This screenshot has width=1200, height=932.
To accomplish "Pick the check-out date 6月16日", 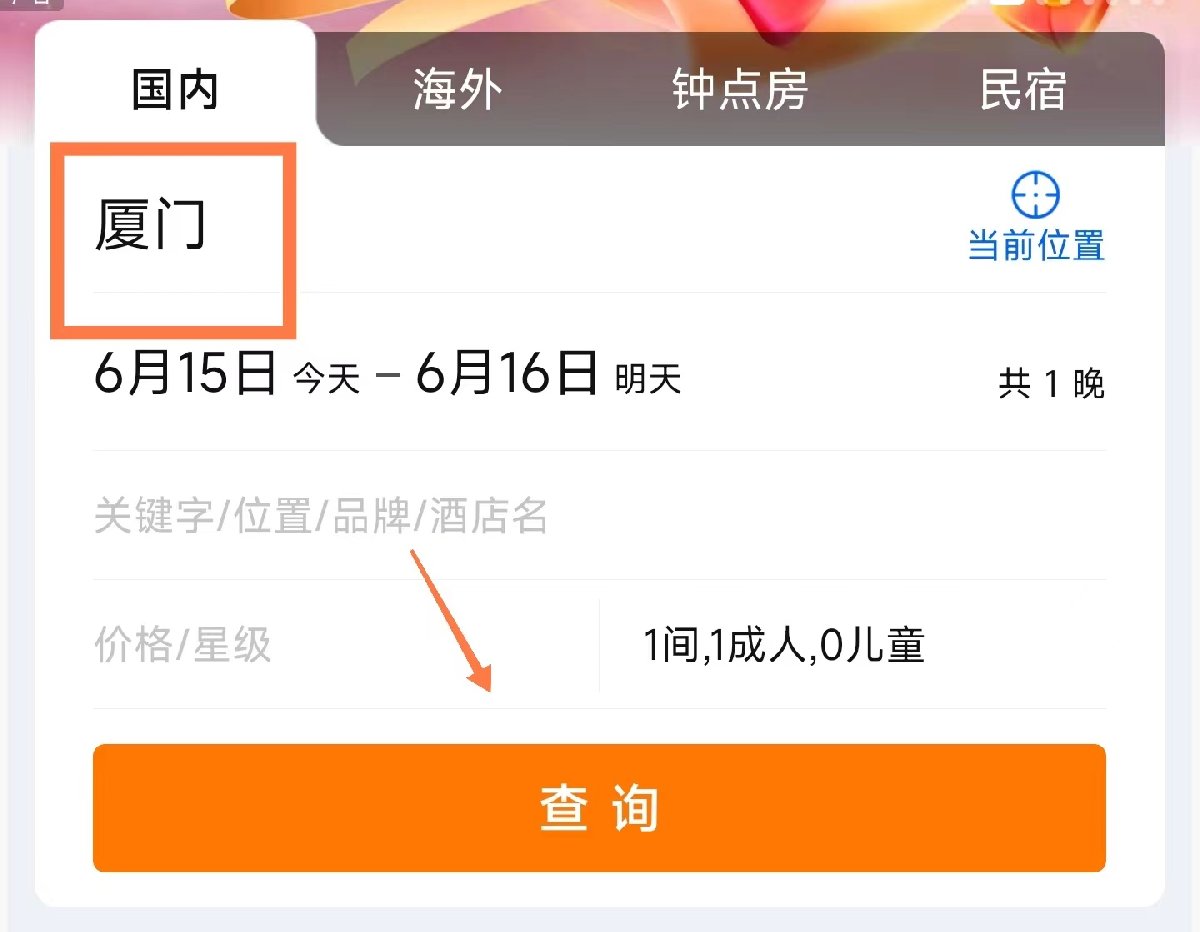I will coord(507,373).
